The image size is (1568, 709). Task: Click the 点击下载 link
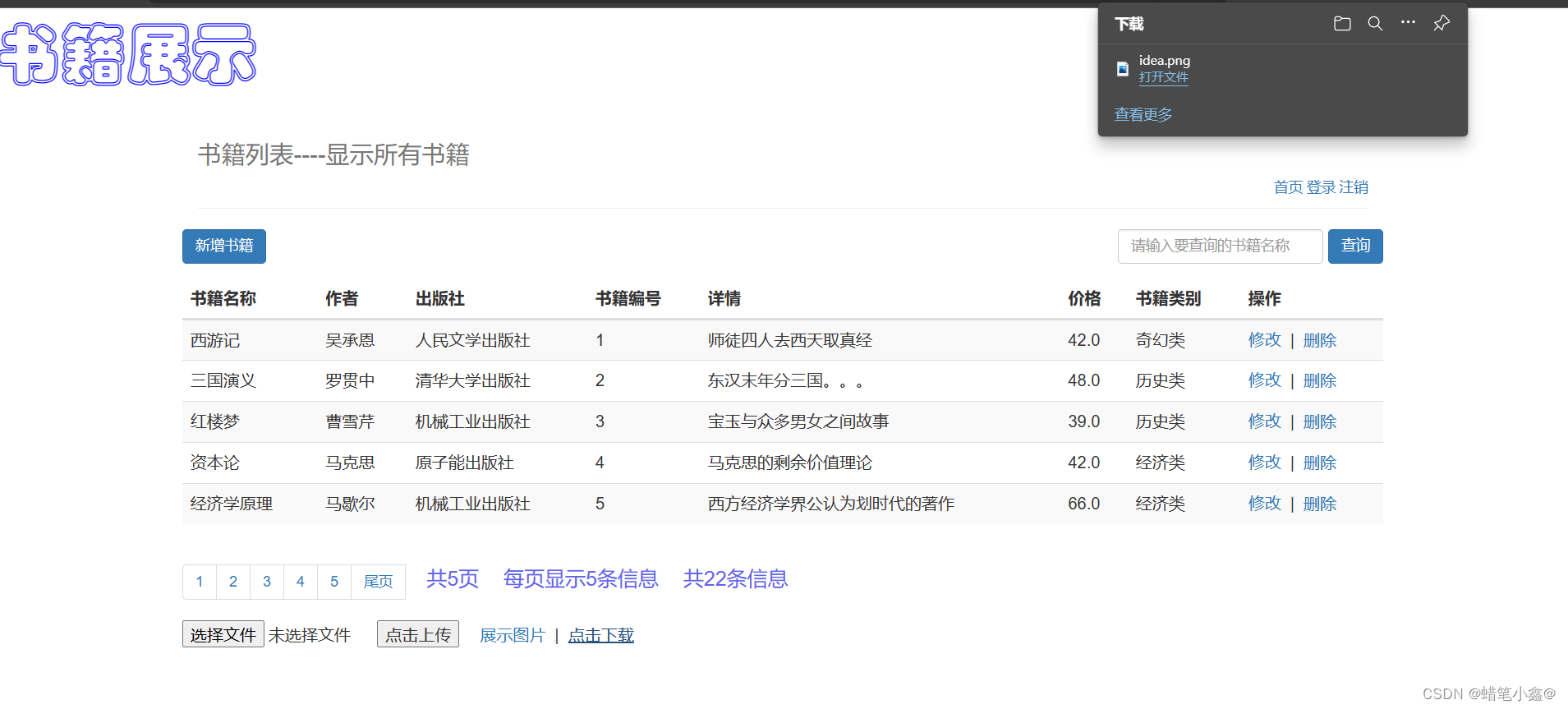point(601,635)
